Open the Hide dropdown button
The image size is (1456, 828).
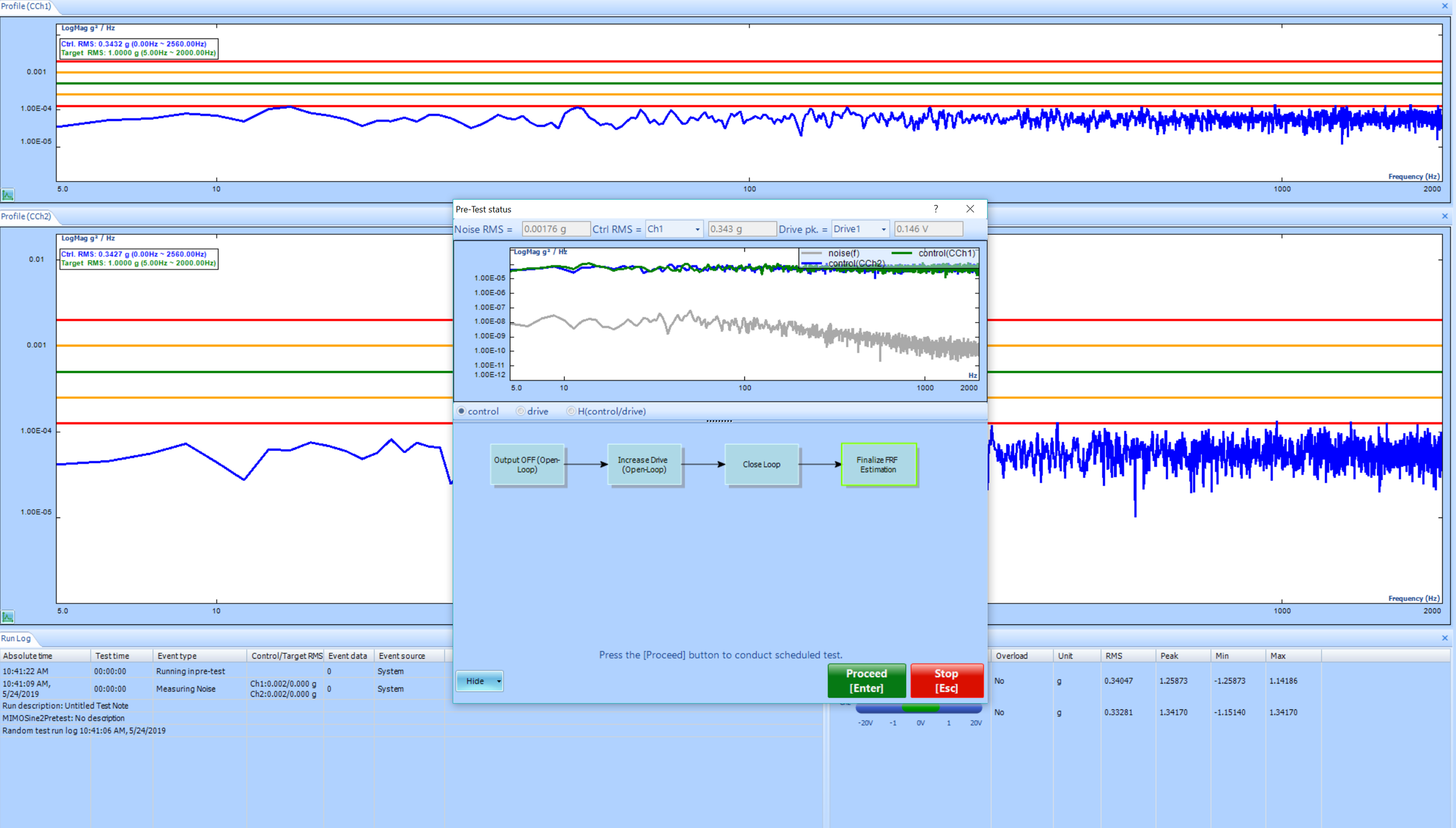pyautogui.click(x=479, y=681)
